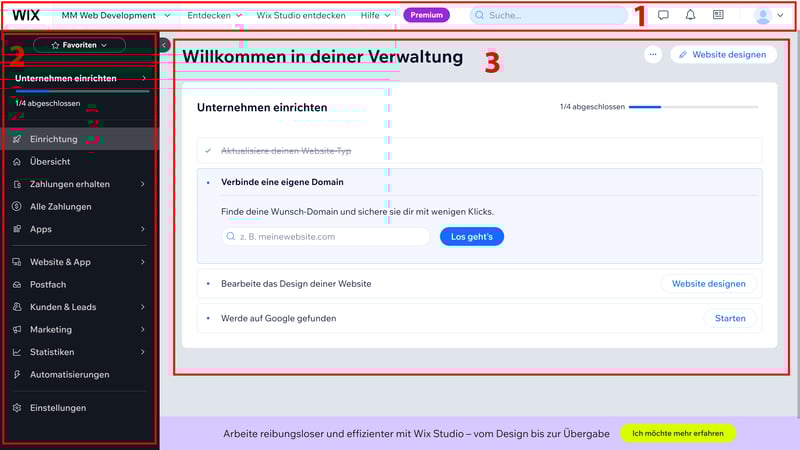This screenshot has height=450, width=800.
Task: Click the top Website designen button
Action: click(x=723, y=55)
